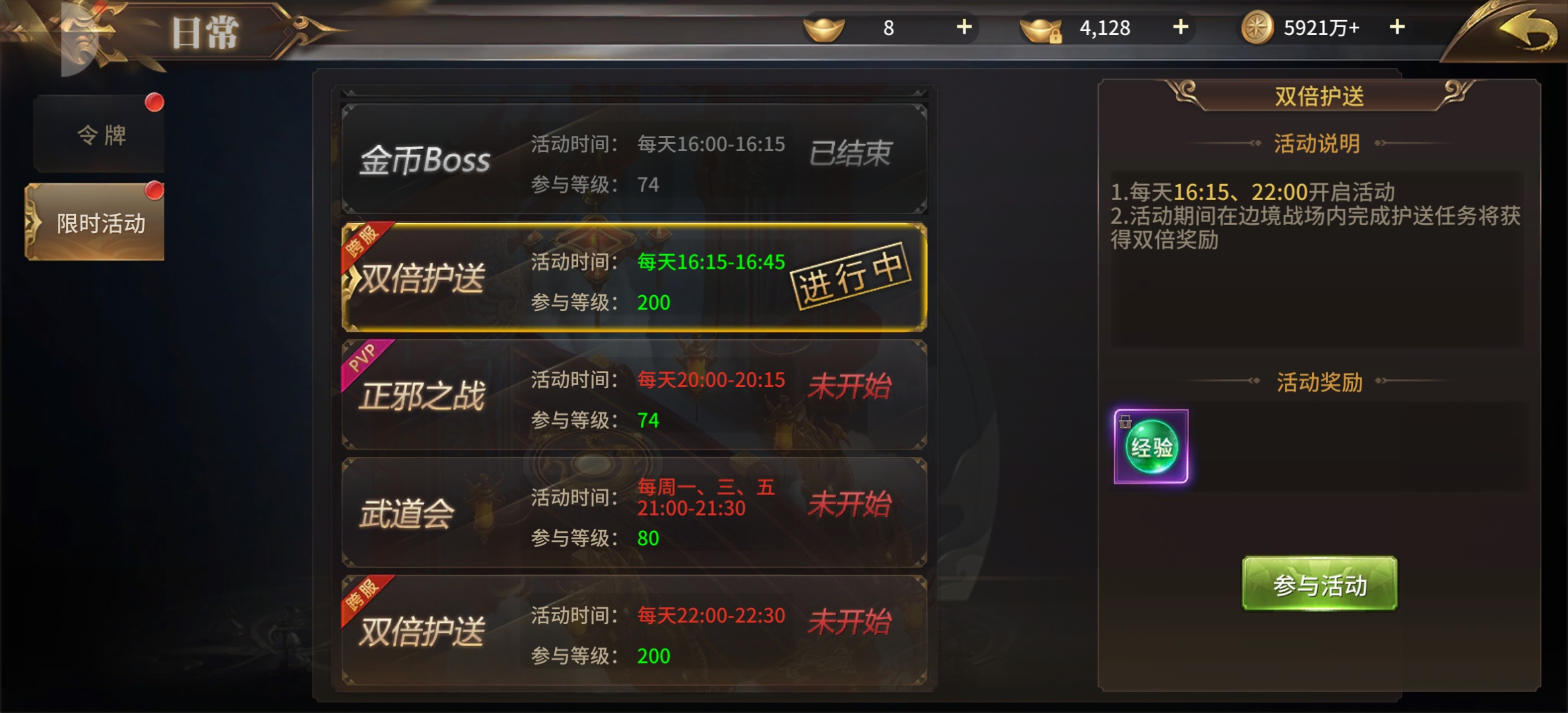
Task: Tap the 进行中 status stamp
Action: click(x=851, y=276)
